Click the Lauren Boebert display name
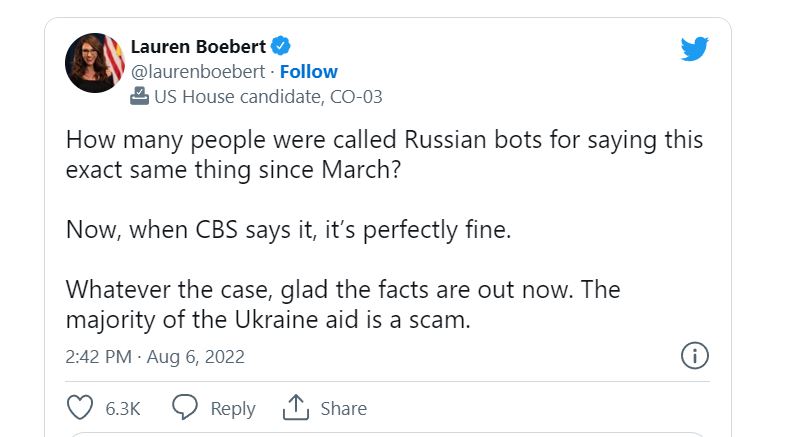 click(x=200, y=46)
